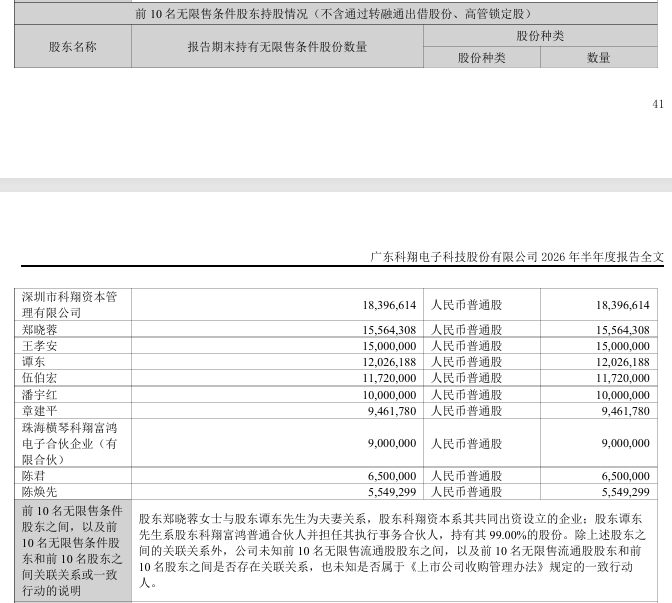Select 12,026,188 in the 报告期末持有 holdings column
This screenshot has width=672, height=603.
click(389, 362)
